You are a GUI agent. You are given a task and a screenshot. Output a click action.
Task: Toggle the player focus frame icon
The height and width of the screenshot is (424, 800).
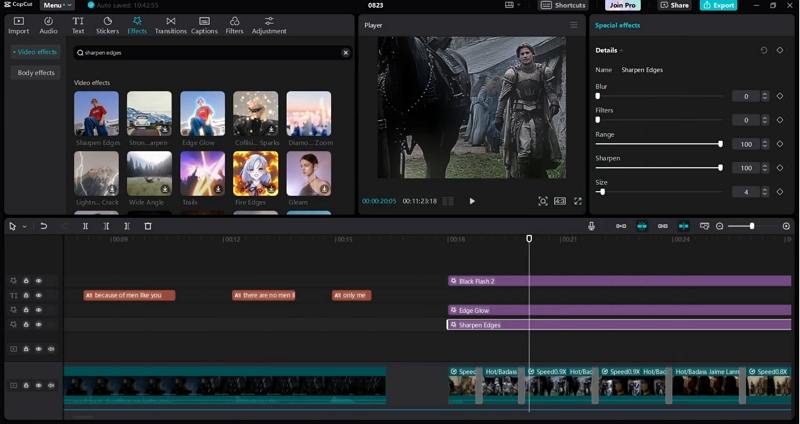[543, 202]
